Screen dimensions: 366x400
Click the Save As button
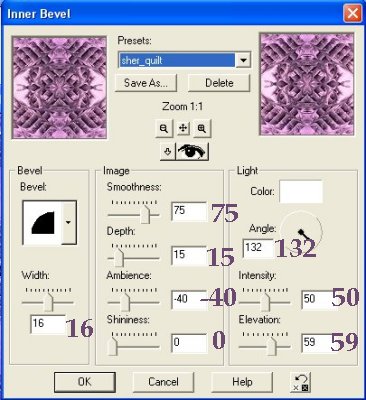click(x=146, y=83)
